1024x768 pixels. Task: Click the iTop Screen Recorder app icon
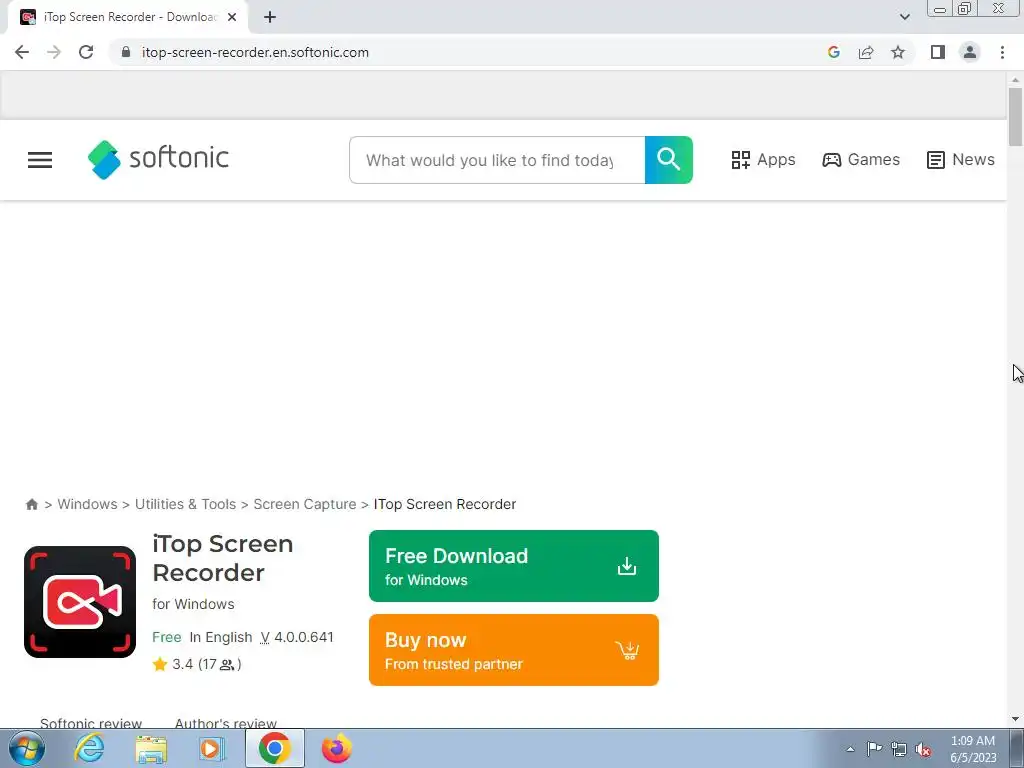coord(80,602)
